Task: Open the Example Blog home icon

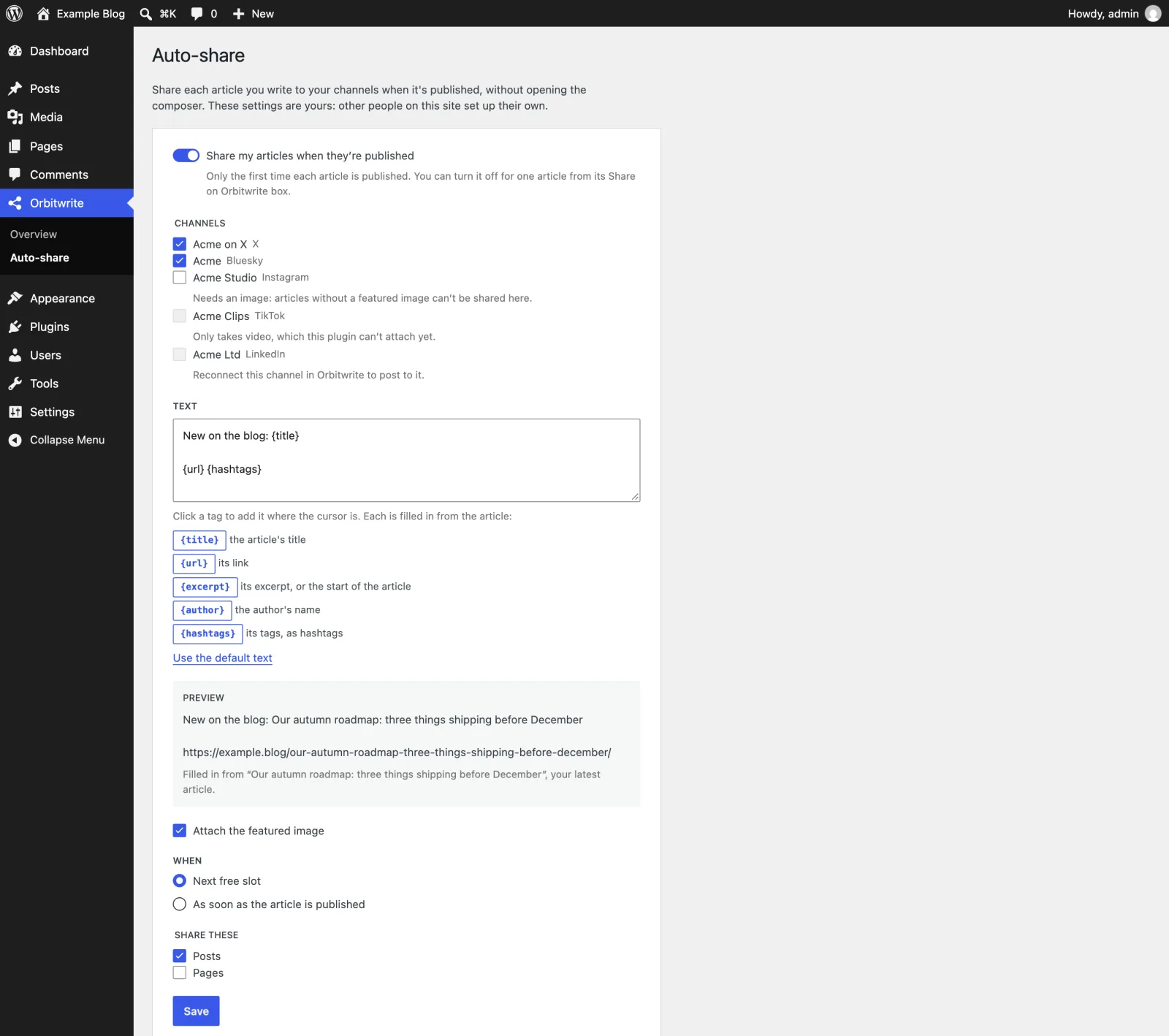Action: [x=43, y=13]
